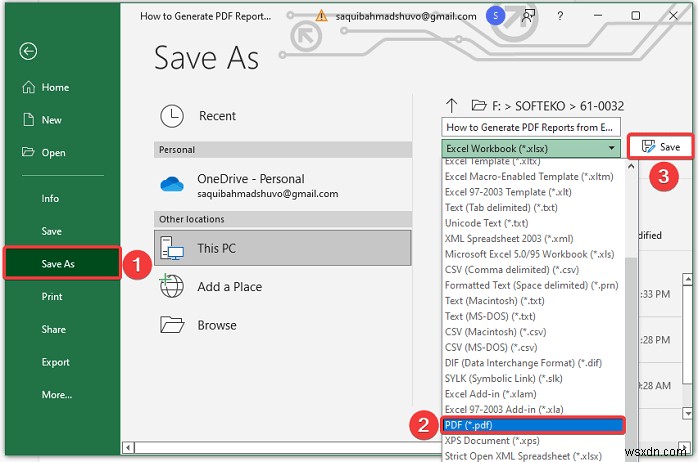Select Text (Macintosh) (*.txt)
The height and width of the screenshot is (462, 698).
click(x=495, y=301)
